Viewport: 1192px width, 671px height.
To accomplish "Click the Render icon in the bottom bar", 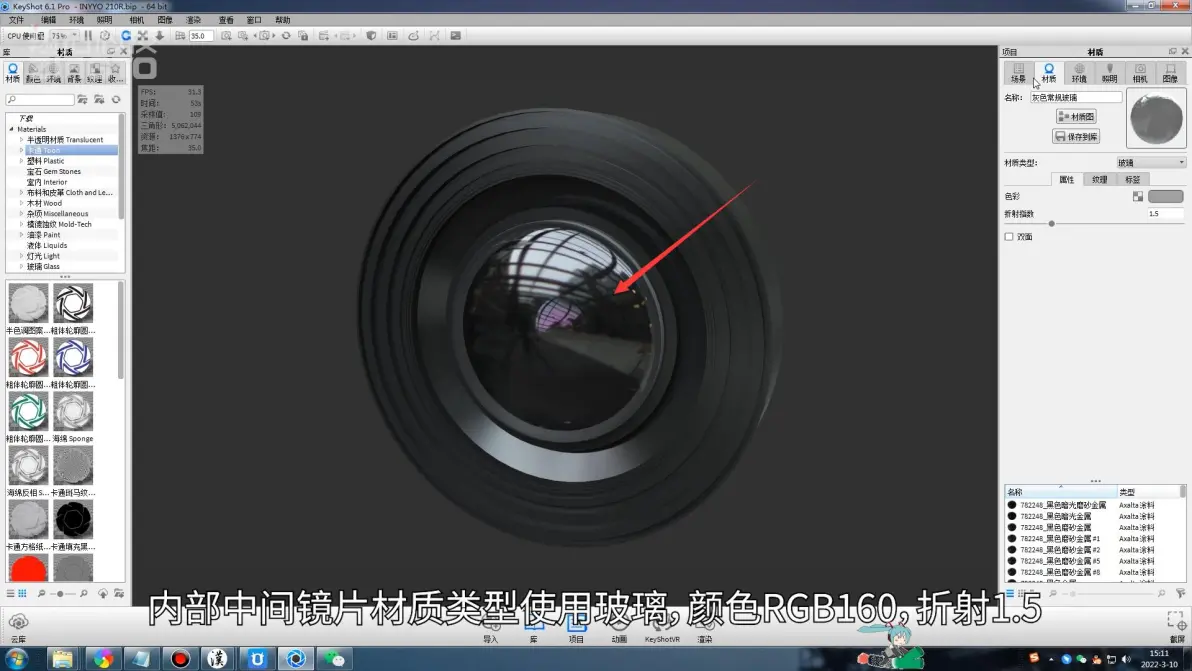I will pyautogui.click(x=705, y=630).
